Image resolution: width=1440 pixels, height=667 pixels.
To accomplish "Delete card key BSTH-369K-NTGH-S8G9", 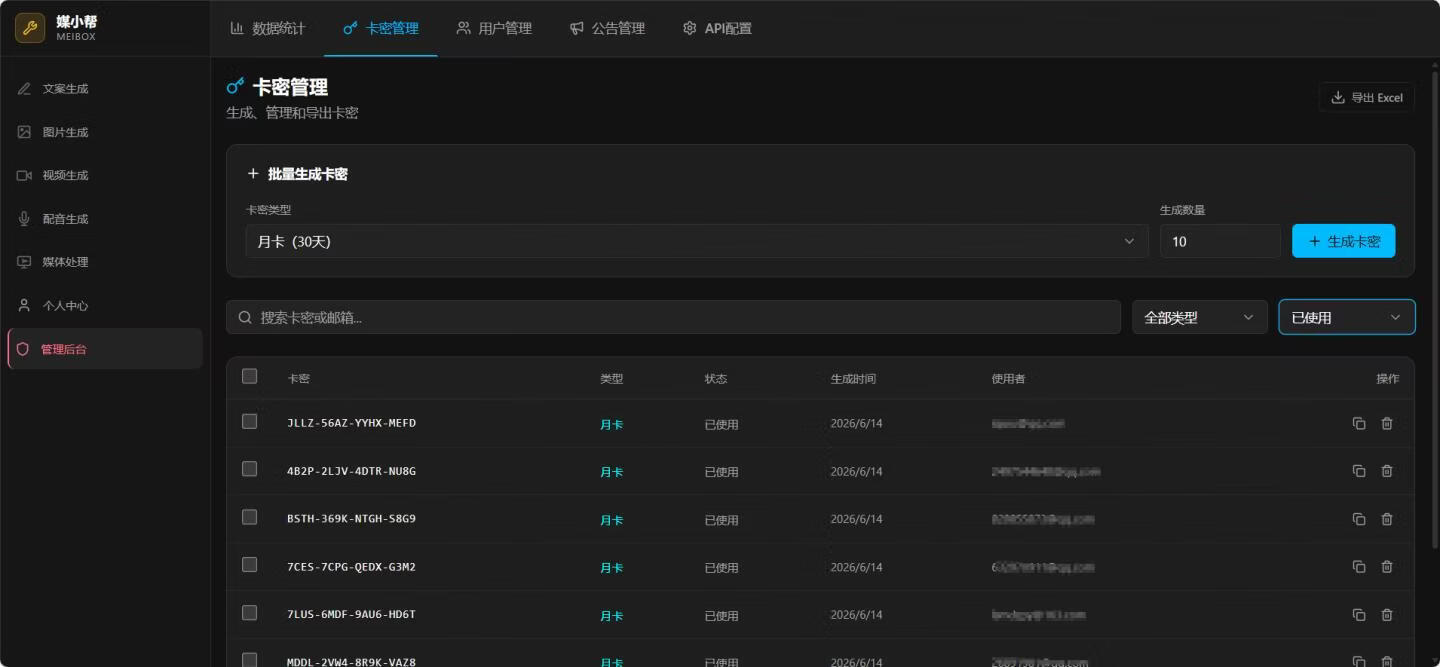I will pos(1387,519).
